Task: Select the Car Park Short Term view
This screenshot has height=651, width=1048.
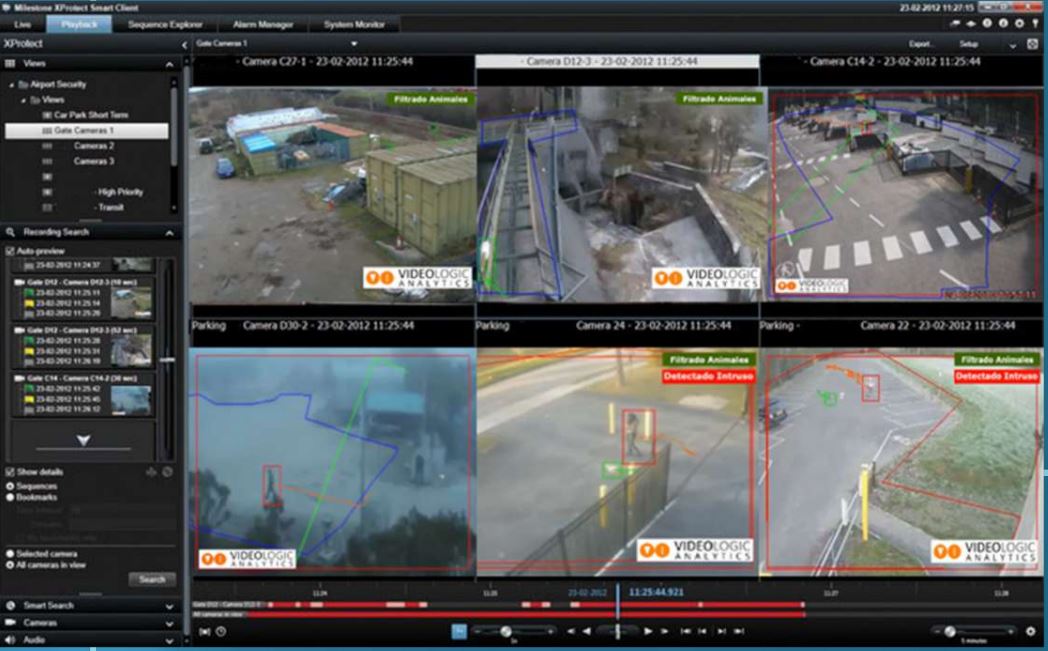Action: click(91, 115)
